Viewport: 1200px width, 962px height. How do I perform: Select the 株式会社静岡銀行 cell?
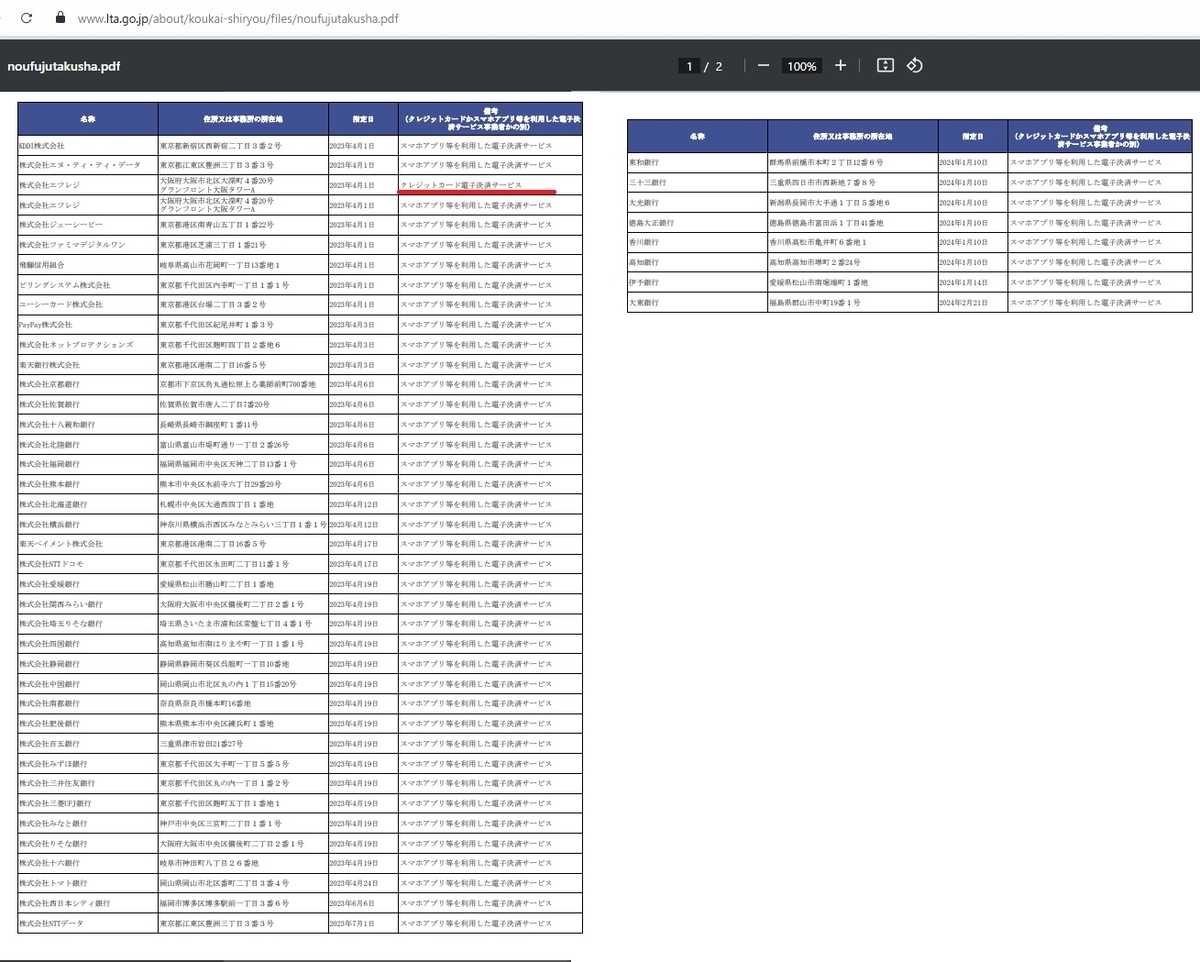point(88,664)
